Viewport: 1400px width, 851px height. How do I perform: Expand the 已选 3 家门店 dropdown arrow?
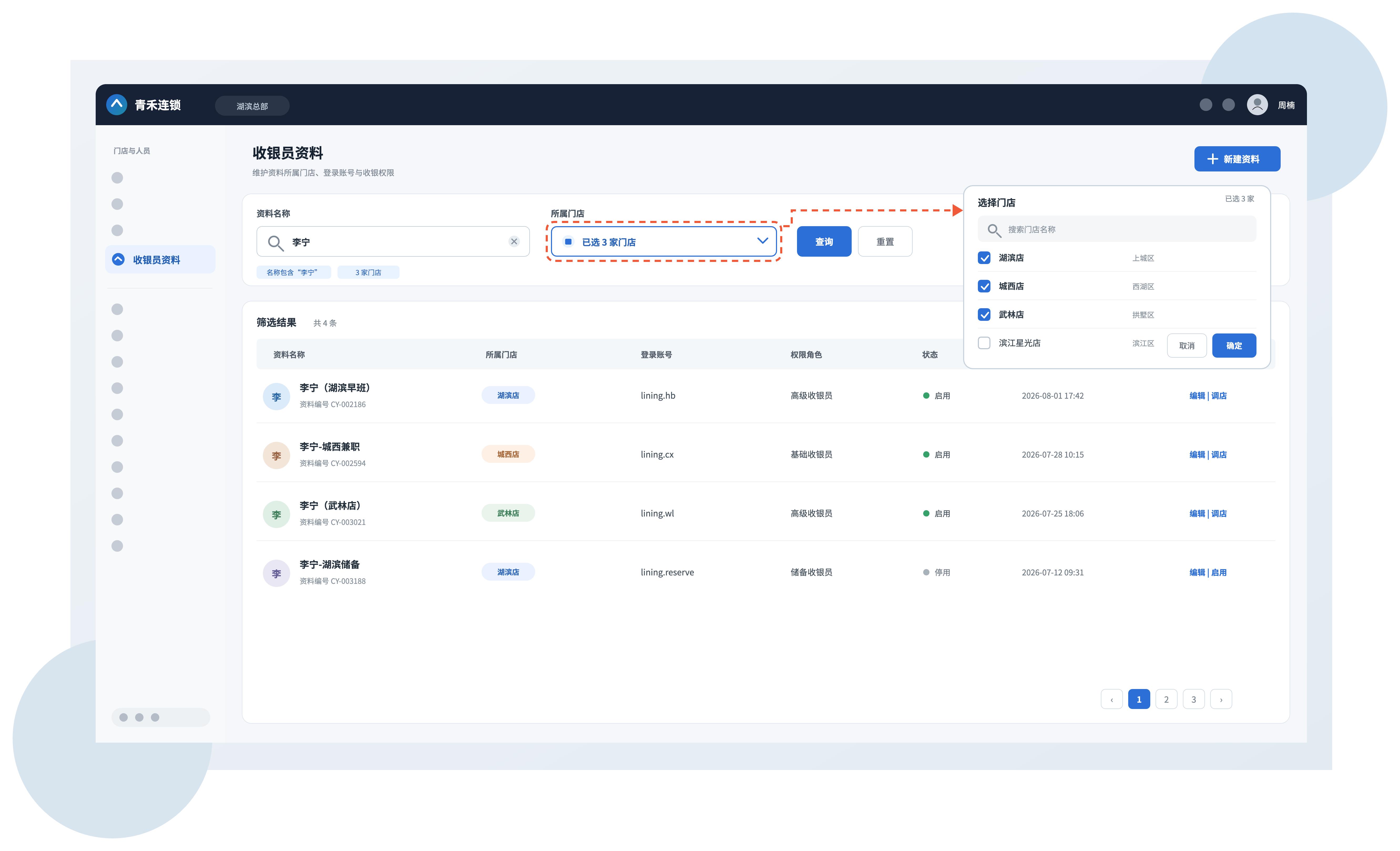click(763, 241)
